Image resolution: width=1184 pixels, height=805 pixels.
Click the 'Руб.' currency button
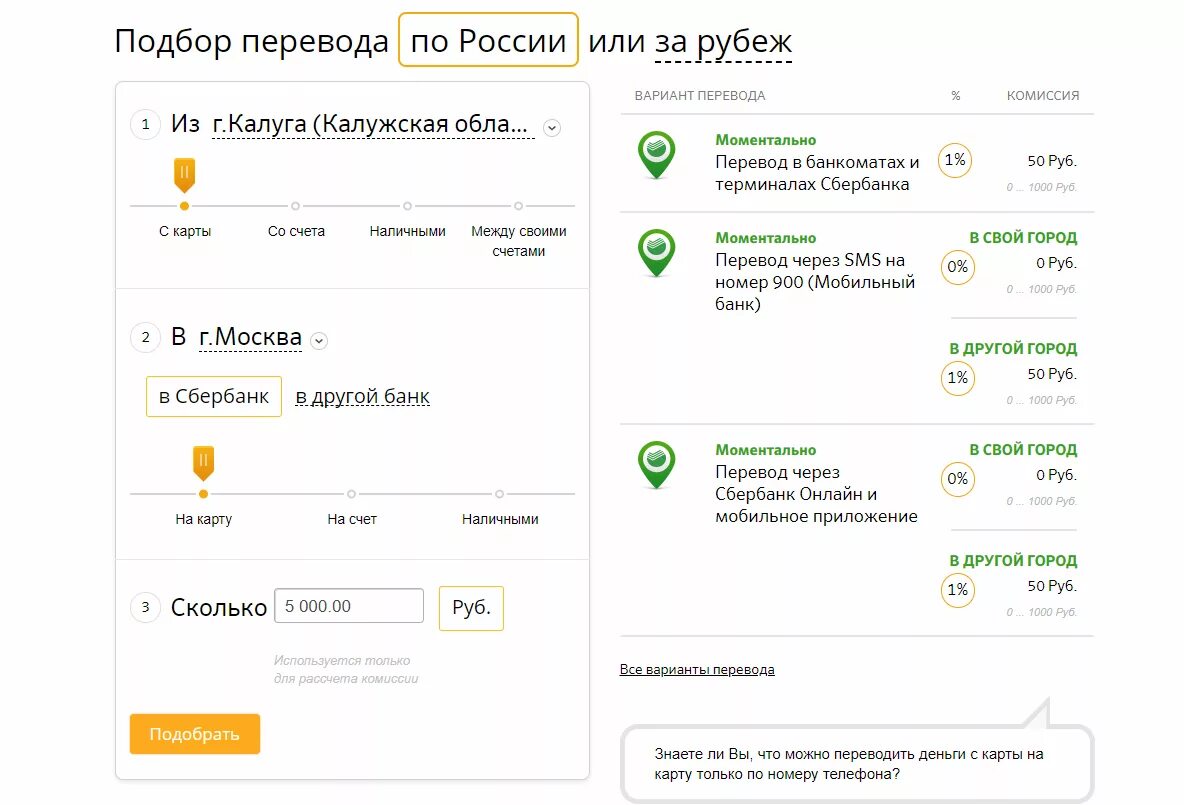[471, 608]
